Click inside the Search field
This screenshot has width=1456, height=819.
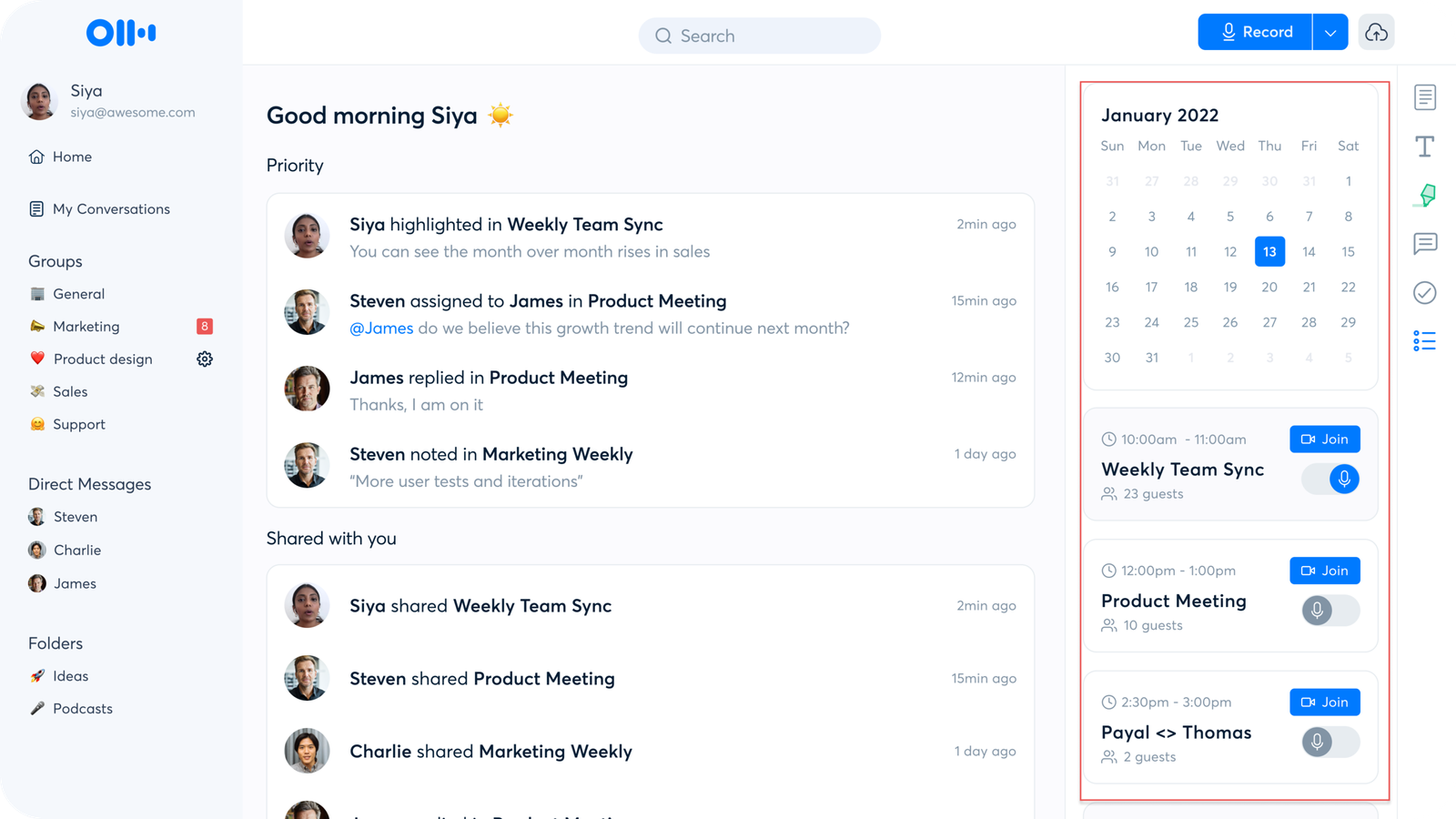coord(759,35)
